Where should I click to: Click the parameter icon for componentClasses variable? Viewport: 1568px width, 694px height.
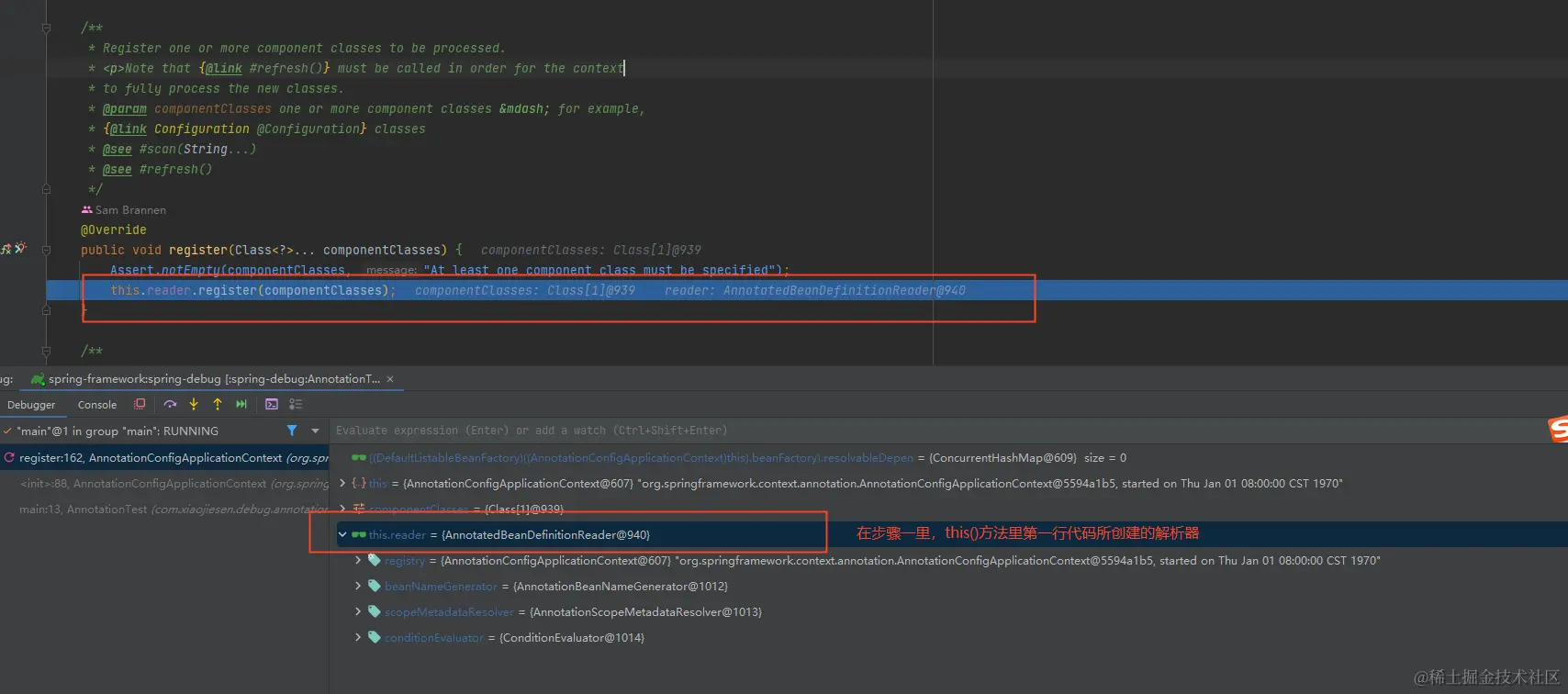[359, 509]
